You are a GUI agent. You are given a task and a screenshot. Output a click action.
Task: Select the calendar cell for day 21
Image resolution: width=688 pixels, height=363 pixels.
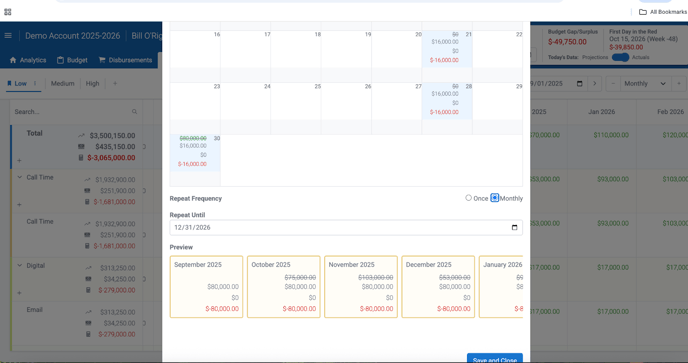[x=447, y=49]
